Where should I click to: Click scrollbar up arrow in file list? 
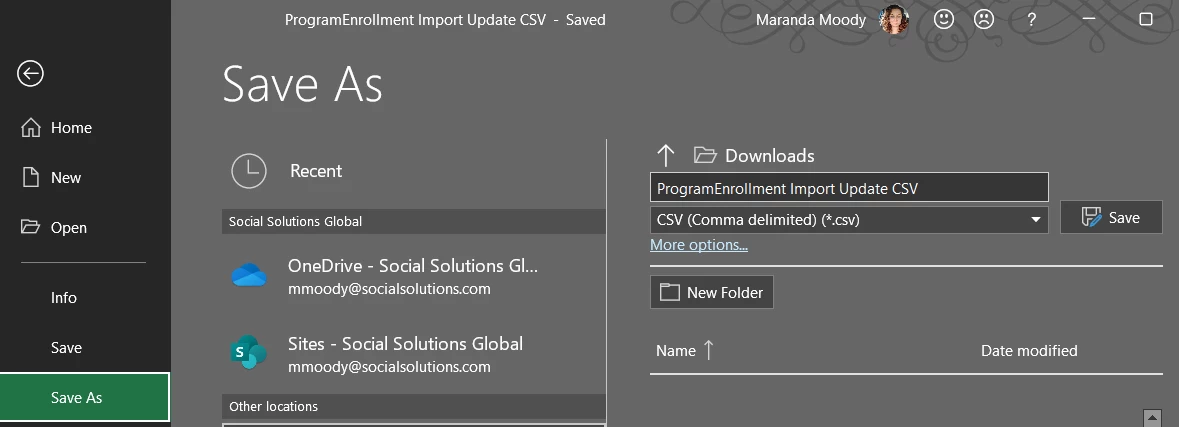(x=1152, y=417)
